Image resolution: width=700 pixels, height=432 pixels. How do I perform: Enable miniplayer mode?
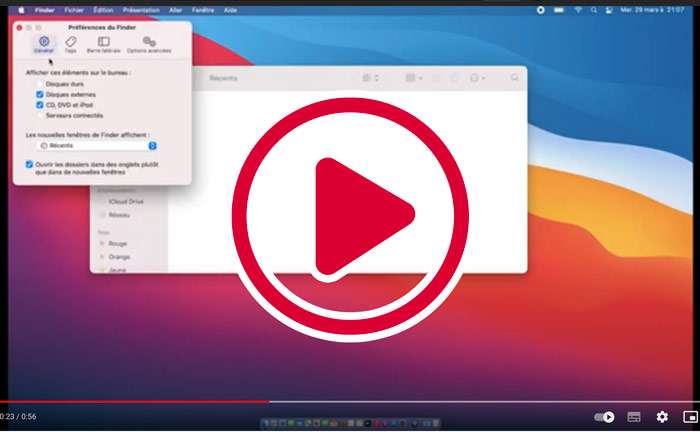click(x=691, y=417)
